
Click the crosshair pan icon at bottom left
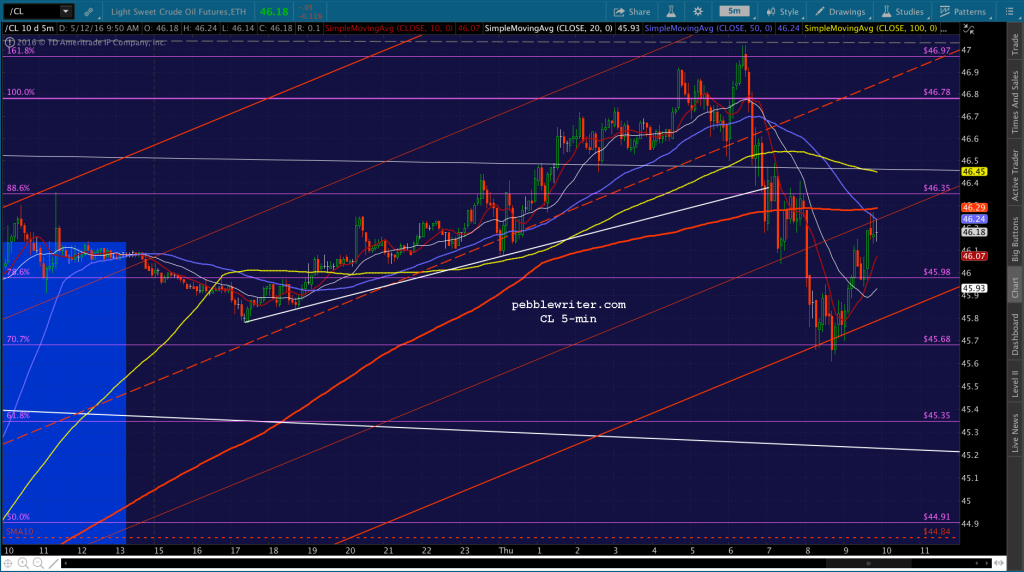(8, 563)
